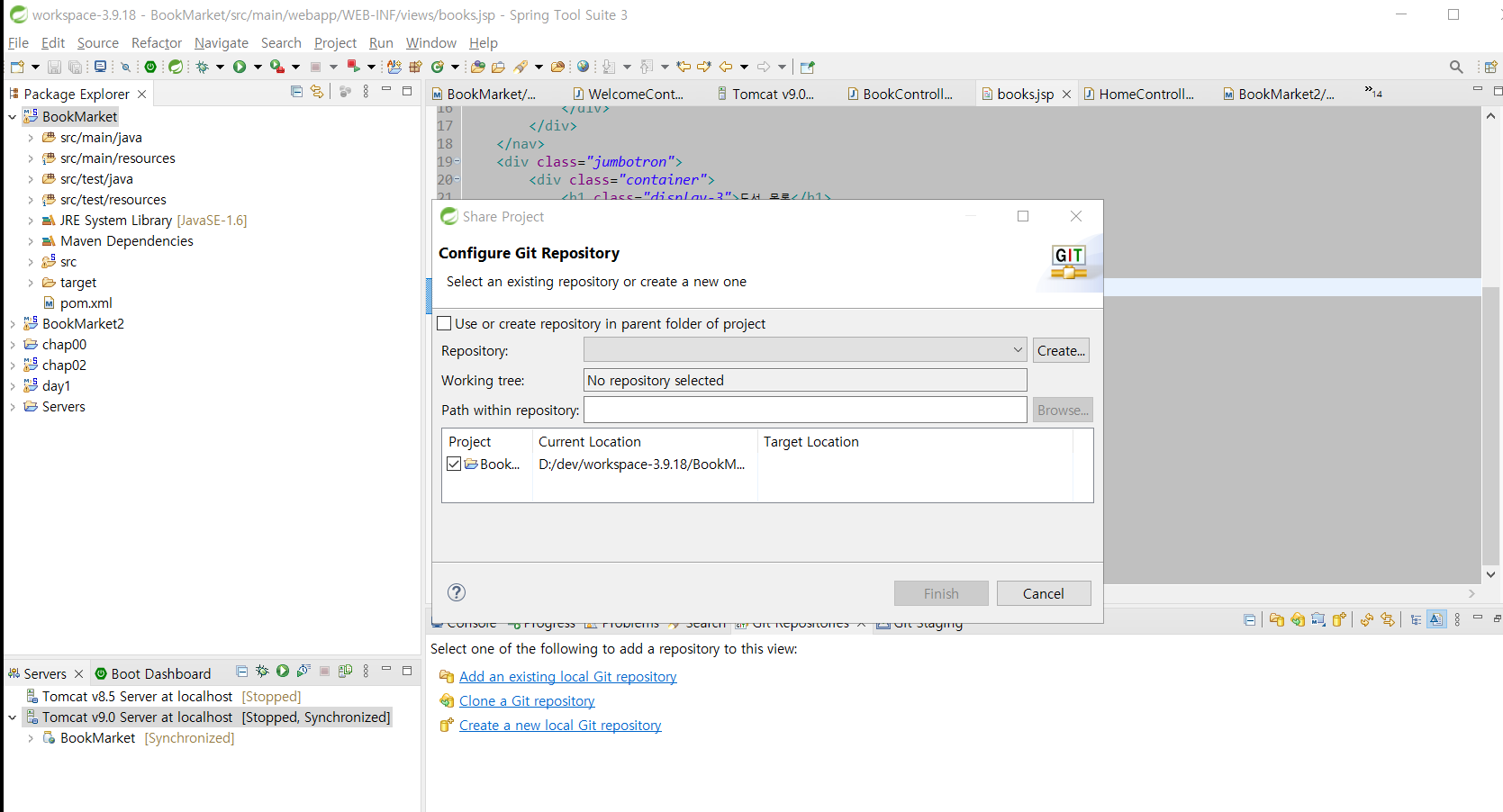Expand BookMarket [Synchronized] server module
Screen dimensions: 1503x812
(30, 738)
